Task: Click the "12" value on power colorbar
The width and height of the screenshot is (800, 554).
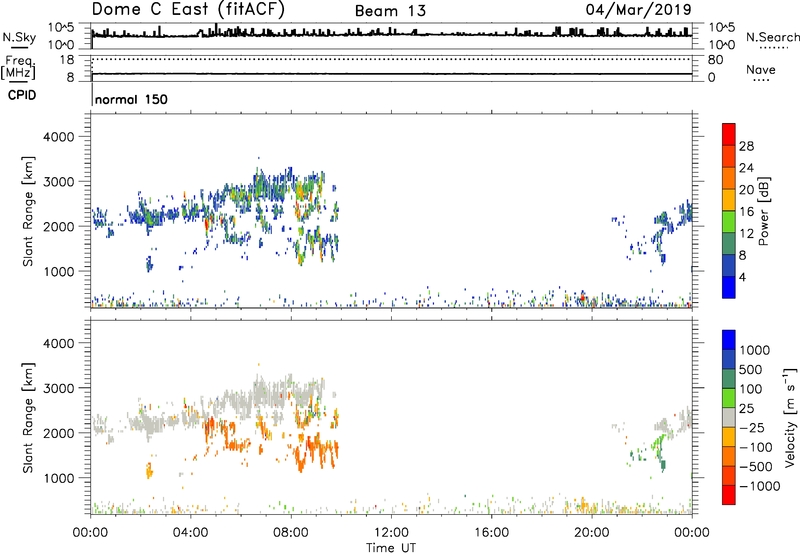Action: 746,234
